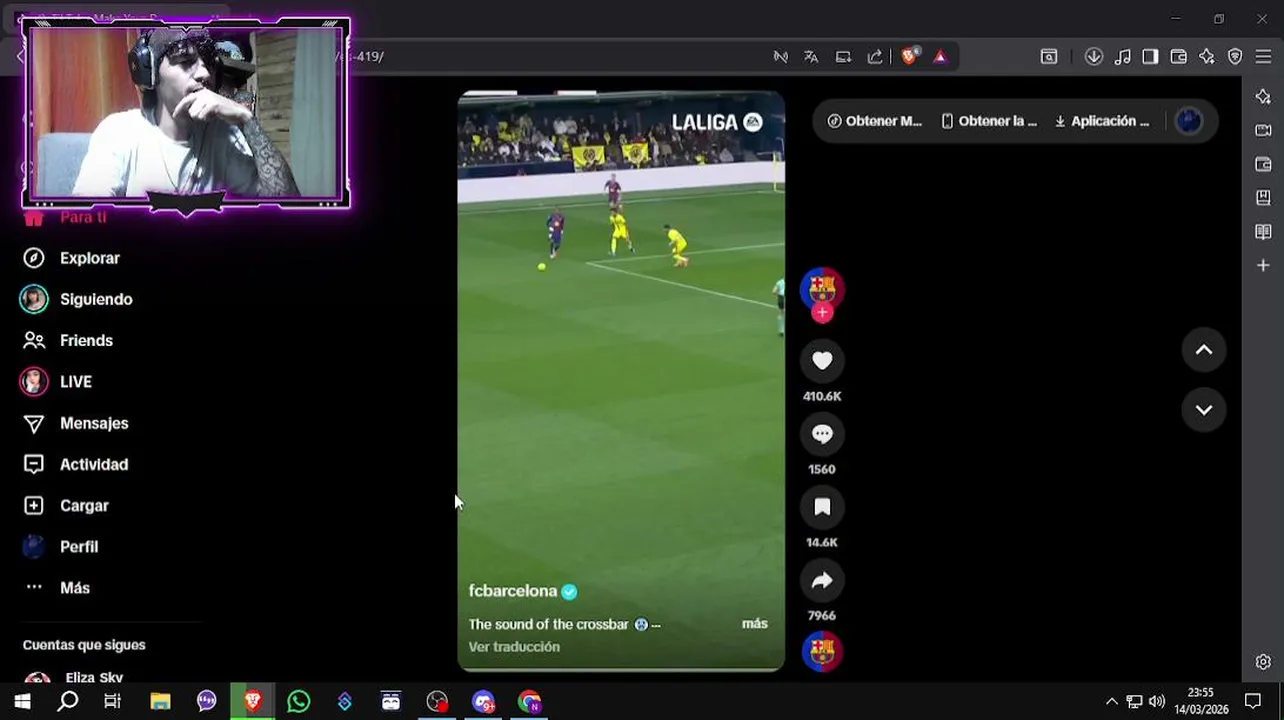Open Brave Wallet in toolbar
The width and height of the screenshot is (1284, 720).
1178,57
